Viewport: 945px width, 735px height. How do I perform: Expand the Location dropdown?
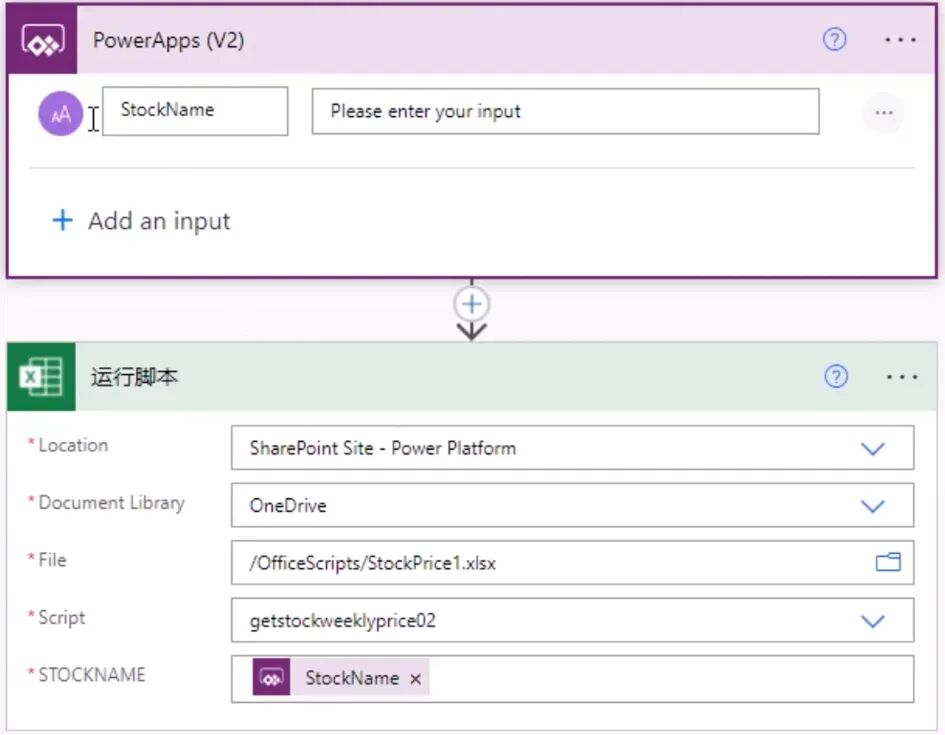873,449
